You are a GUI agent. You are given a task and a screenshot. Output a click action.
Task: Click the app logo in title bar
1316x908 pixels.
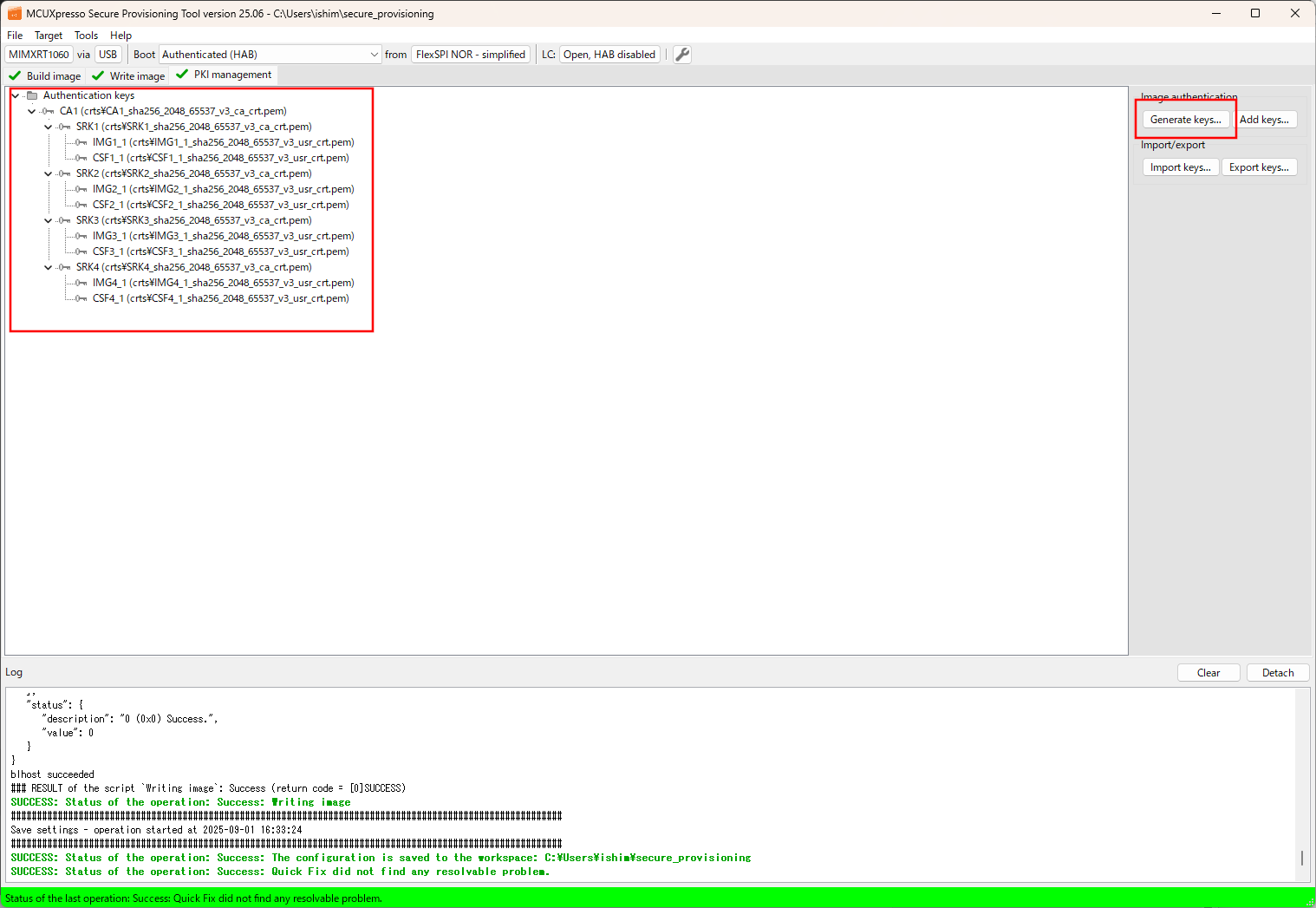click(14, 14)
